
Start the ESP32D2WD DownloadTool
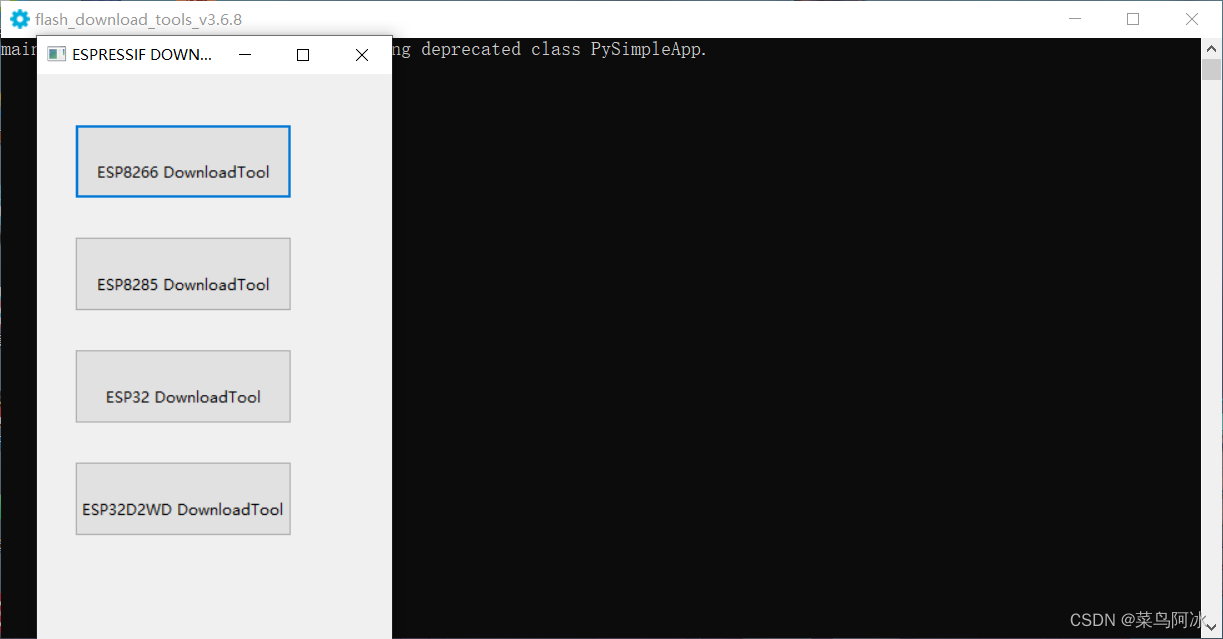pyautogui.click(x=183, y=499)
